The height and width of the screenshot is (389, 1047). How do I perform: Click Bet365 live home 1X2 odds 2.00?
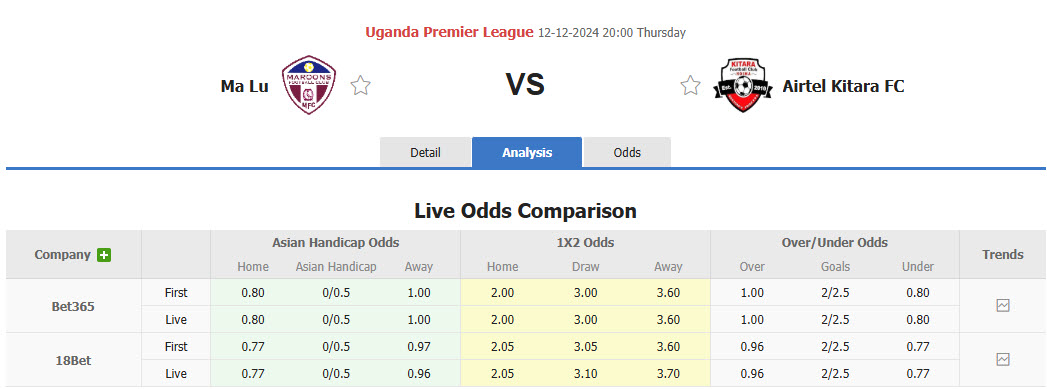click(502, 320)
